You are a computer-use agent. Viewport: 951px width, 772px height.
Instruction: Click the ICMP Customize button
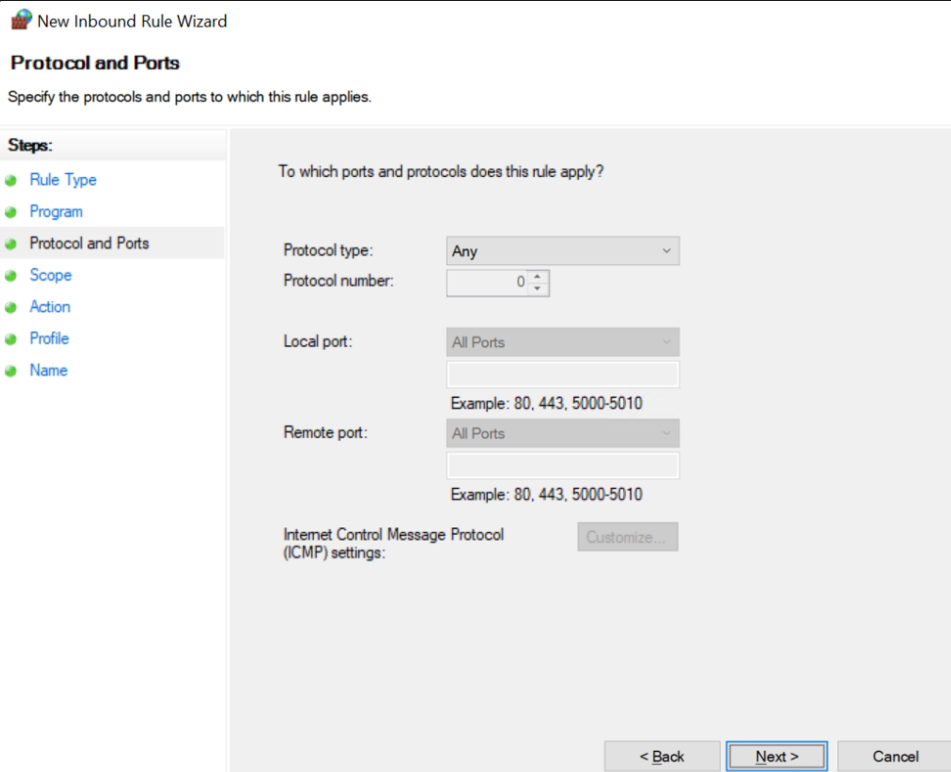tap(628, 537)
